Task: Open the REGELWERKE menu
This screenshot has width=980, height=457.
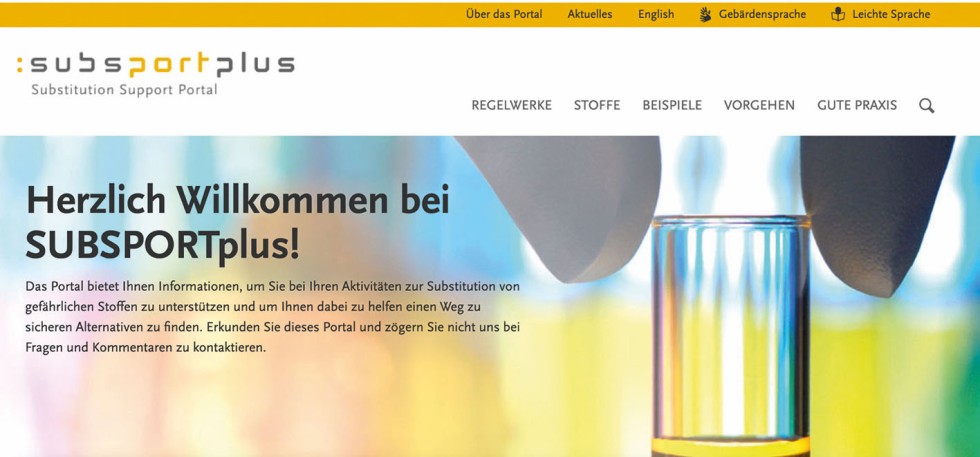Action: (511, 106)
